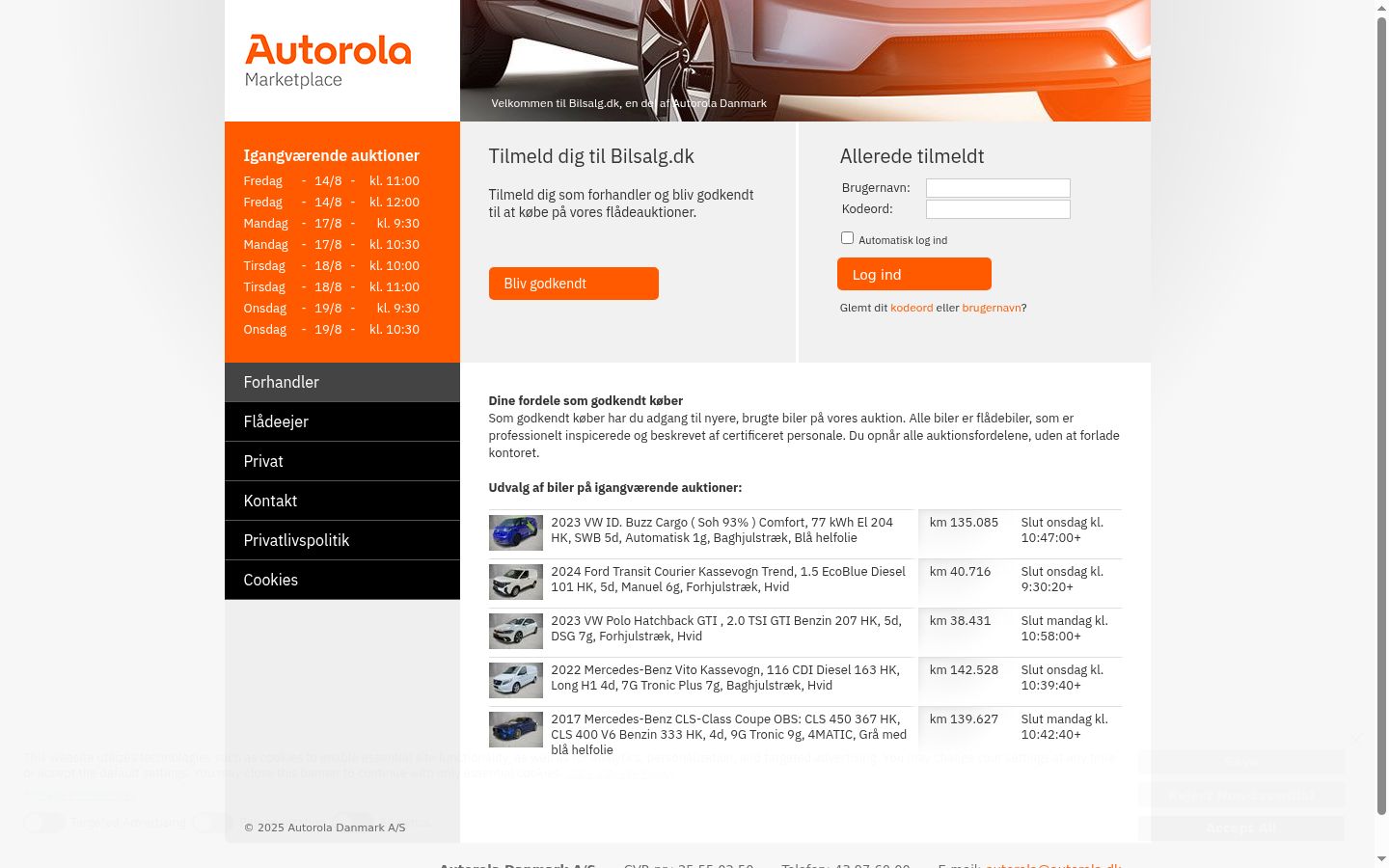1389x868 pixels.
Task: Open the Privatlivspolitik menu item
Action: pyautogui.click(x=342, y=540)
